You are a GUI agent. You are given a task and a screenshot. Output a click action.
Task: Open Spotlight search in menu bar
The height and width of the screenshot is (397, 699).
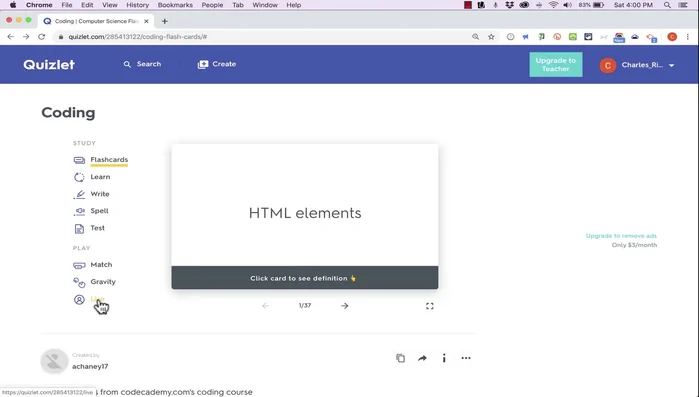coord(667,5)
